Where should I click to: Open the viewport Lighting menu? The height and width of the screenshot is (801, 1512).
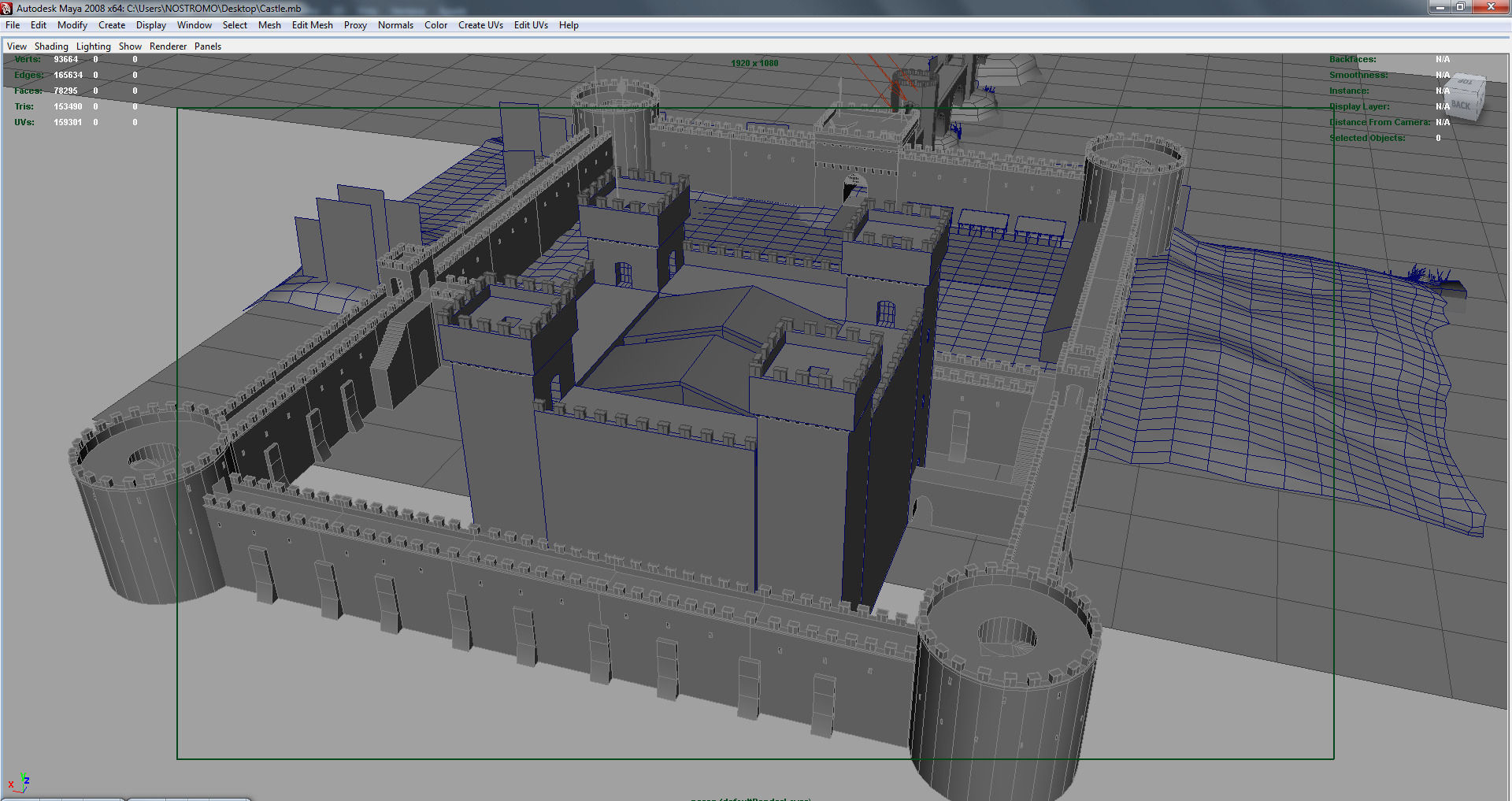pos(94,46)
